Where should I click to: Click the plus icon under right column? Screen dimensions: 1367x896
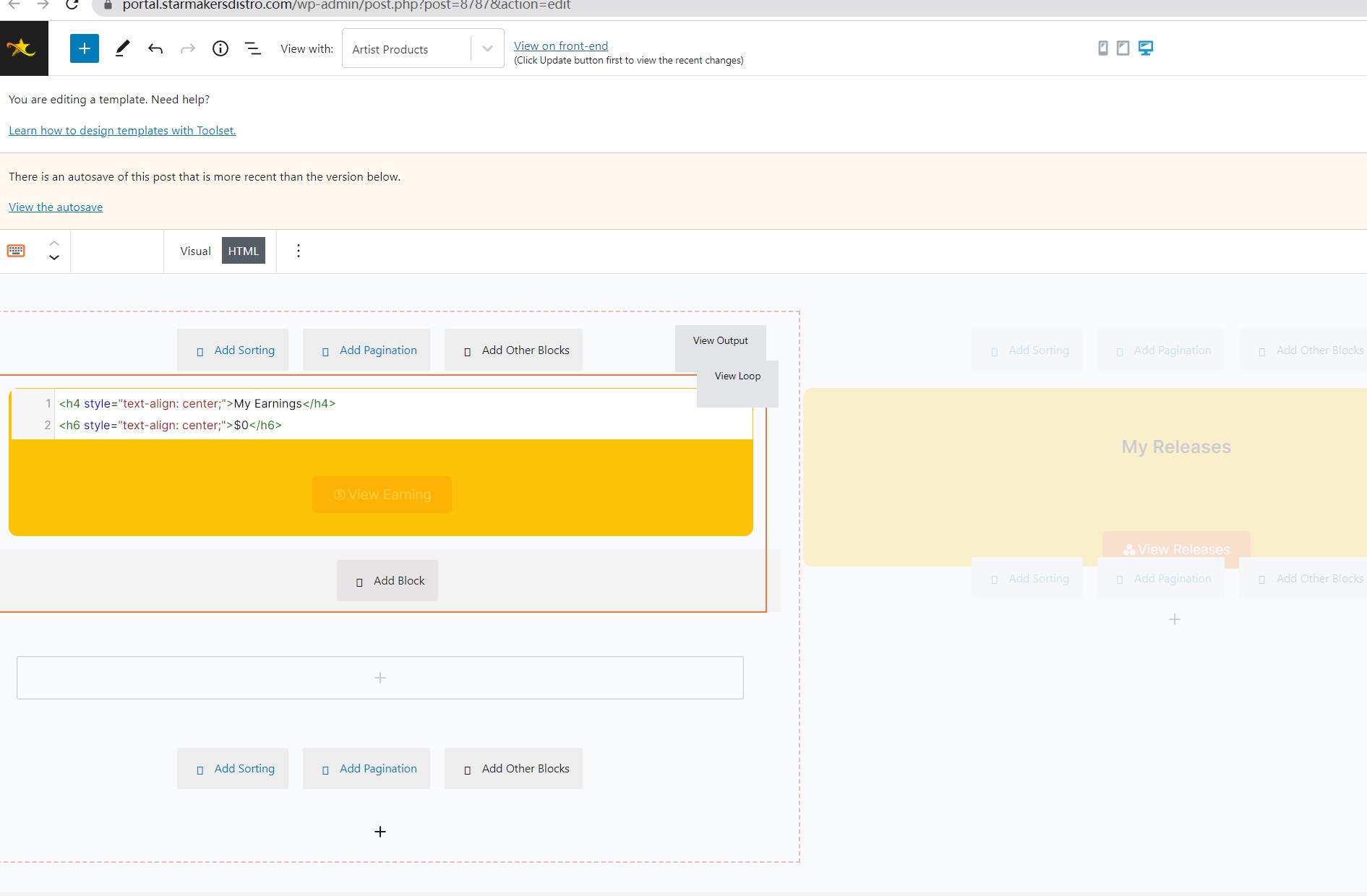tap(1175, 619)
